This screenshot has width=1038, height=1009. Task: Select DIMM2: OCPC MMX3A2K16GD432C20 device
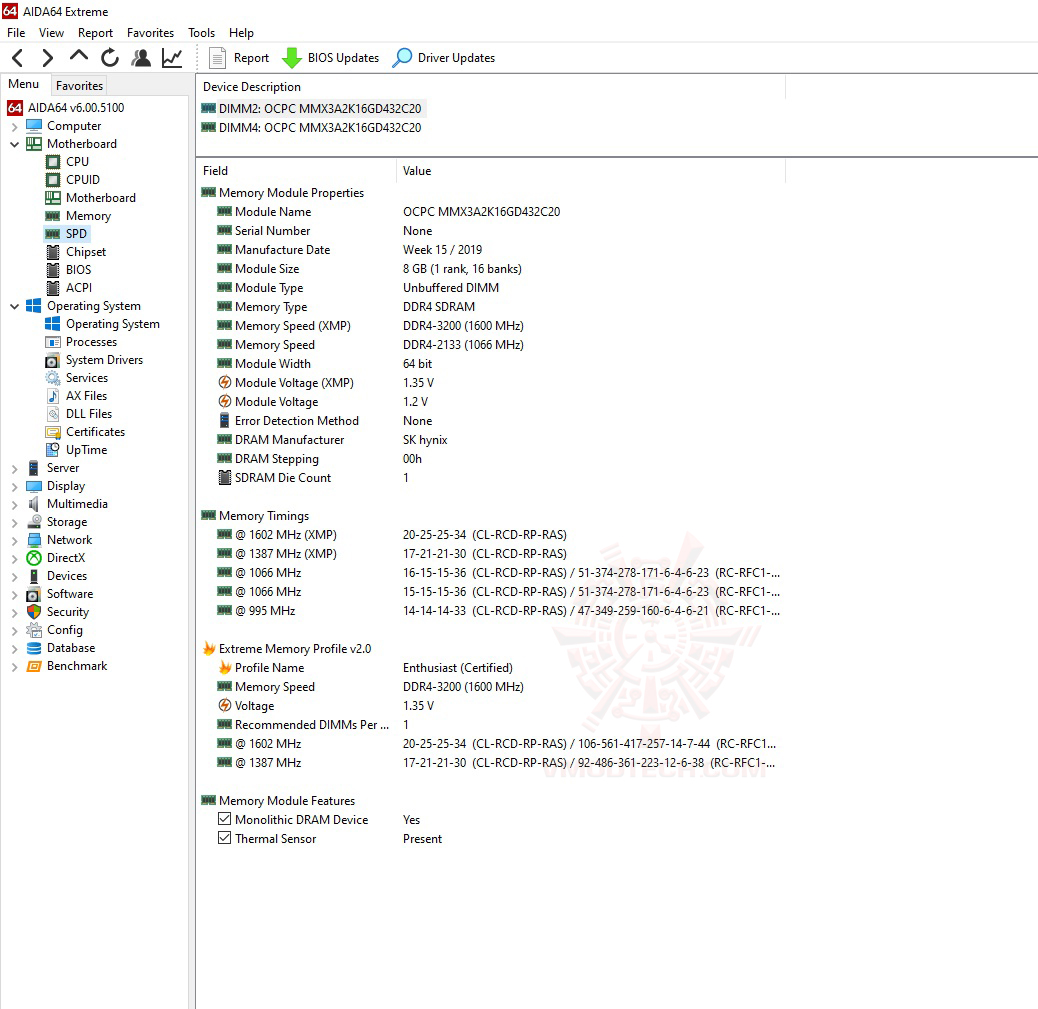click(x=312, y=109)
